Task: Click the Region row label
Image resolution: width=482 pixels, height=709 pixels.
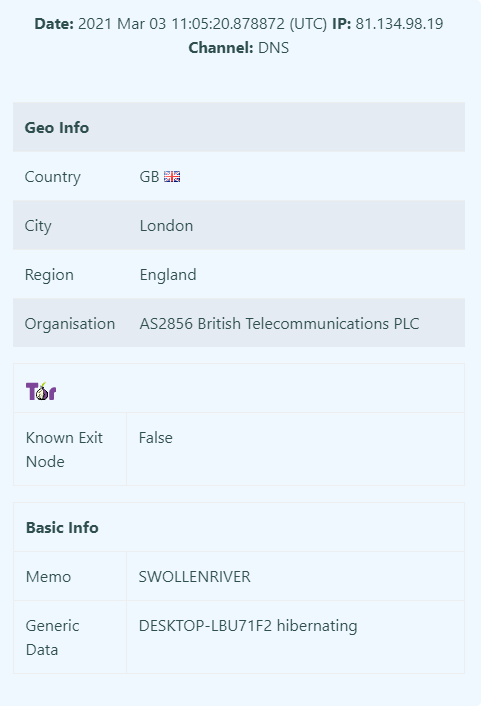Action: [x=49, y=275]
